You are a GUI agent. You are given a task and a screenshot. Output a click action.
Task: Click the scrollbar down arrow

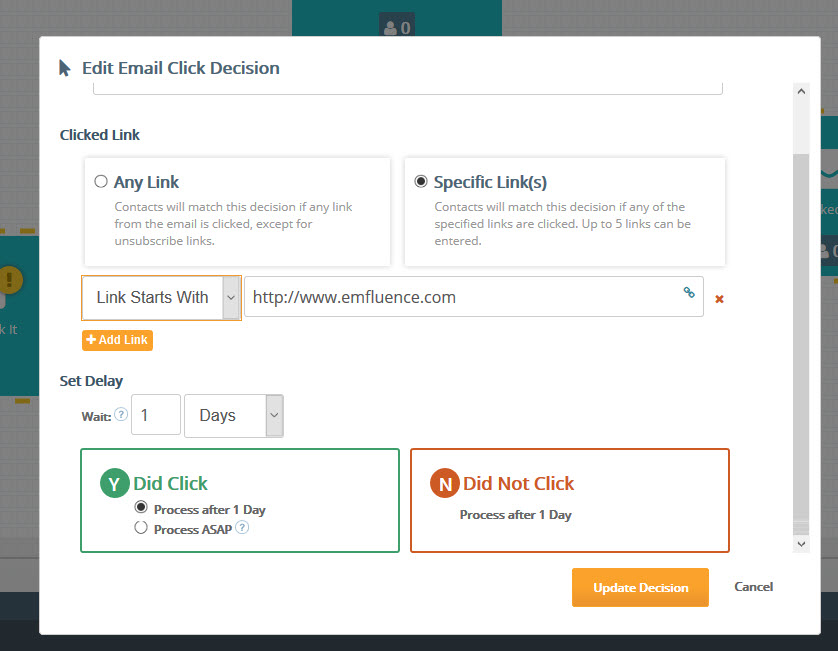click(801, 544)
